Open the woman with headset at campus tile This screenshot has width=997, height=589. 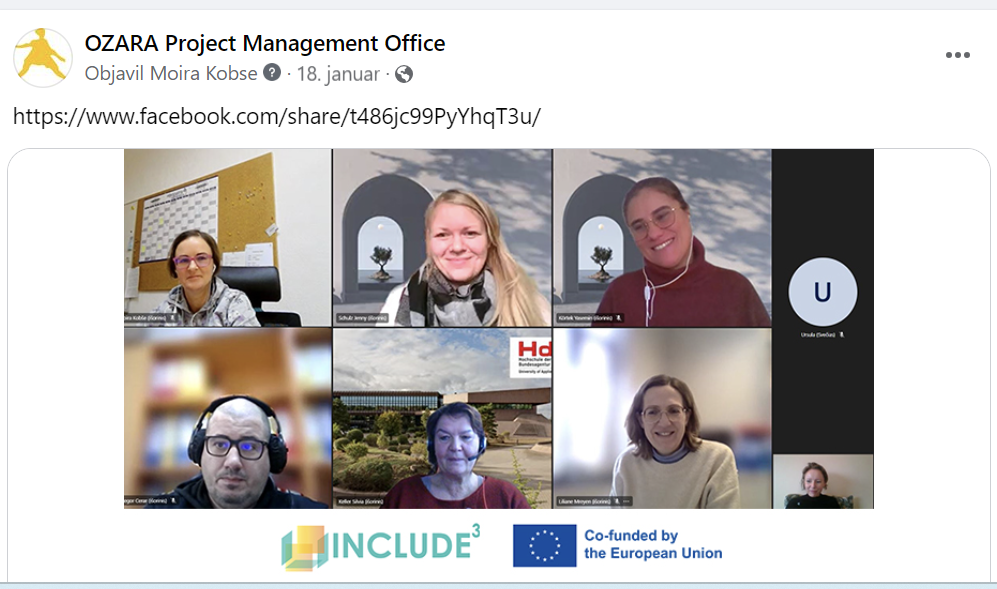[443, 419]
